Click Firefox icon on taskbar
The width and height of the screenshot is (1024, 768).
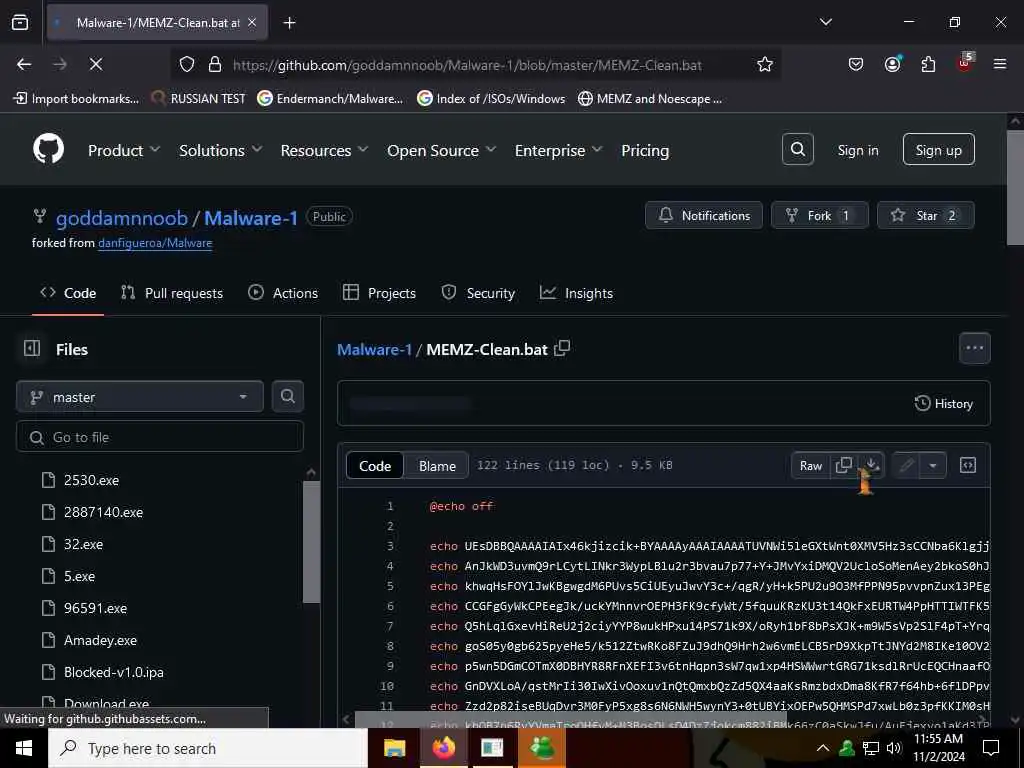[x=443, y=748]
